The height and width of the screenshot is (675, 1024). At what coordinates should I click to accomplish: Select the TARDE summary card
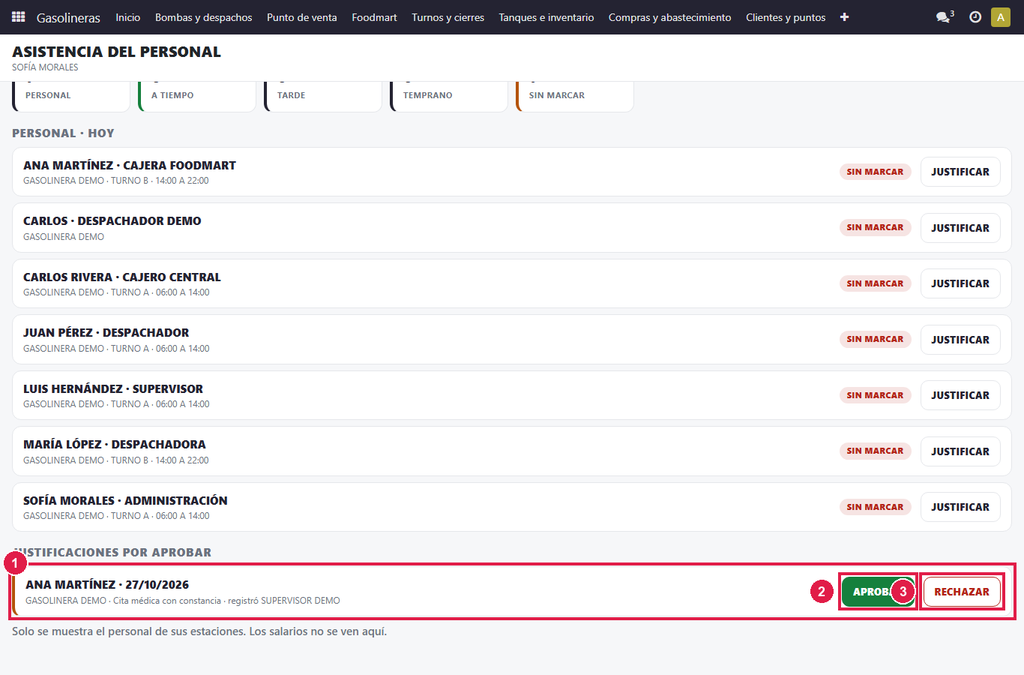(x=323, y=96)
